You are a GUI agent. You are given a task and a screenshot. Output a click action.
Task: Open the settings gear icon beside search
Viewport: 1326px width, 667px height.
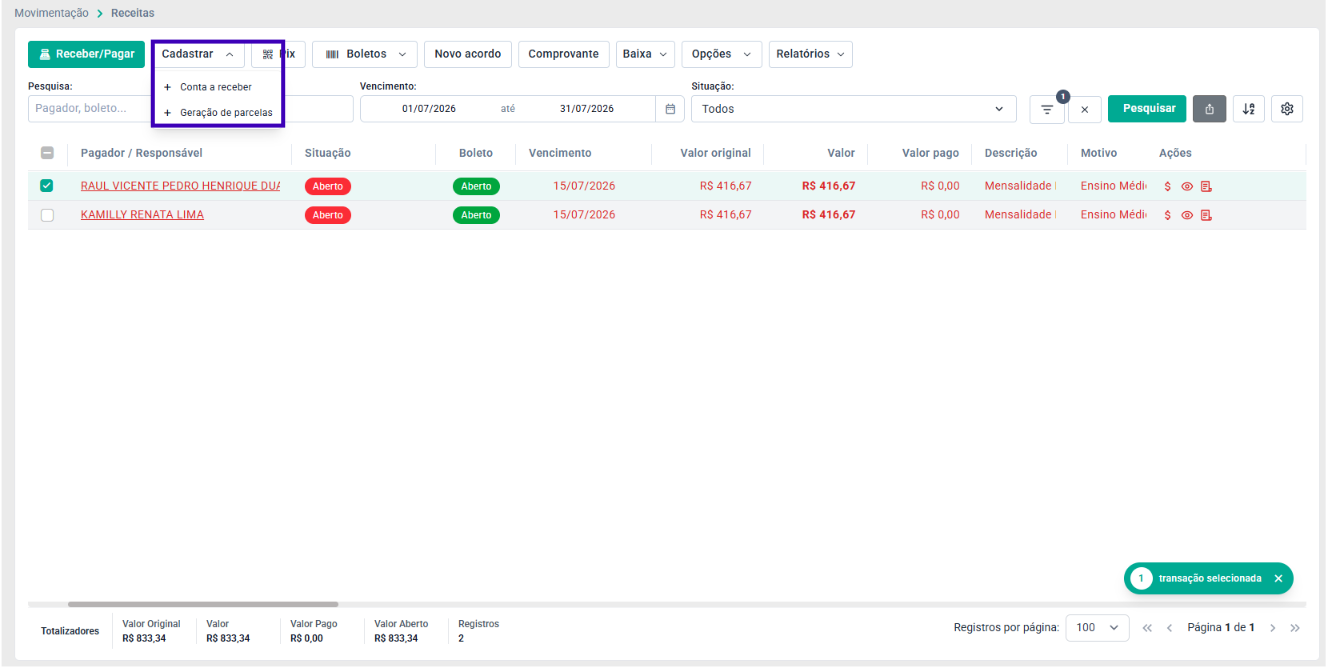1287,109
